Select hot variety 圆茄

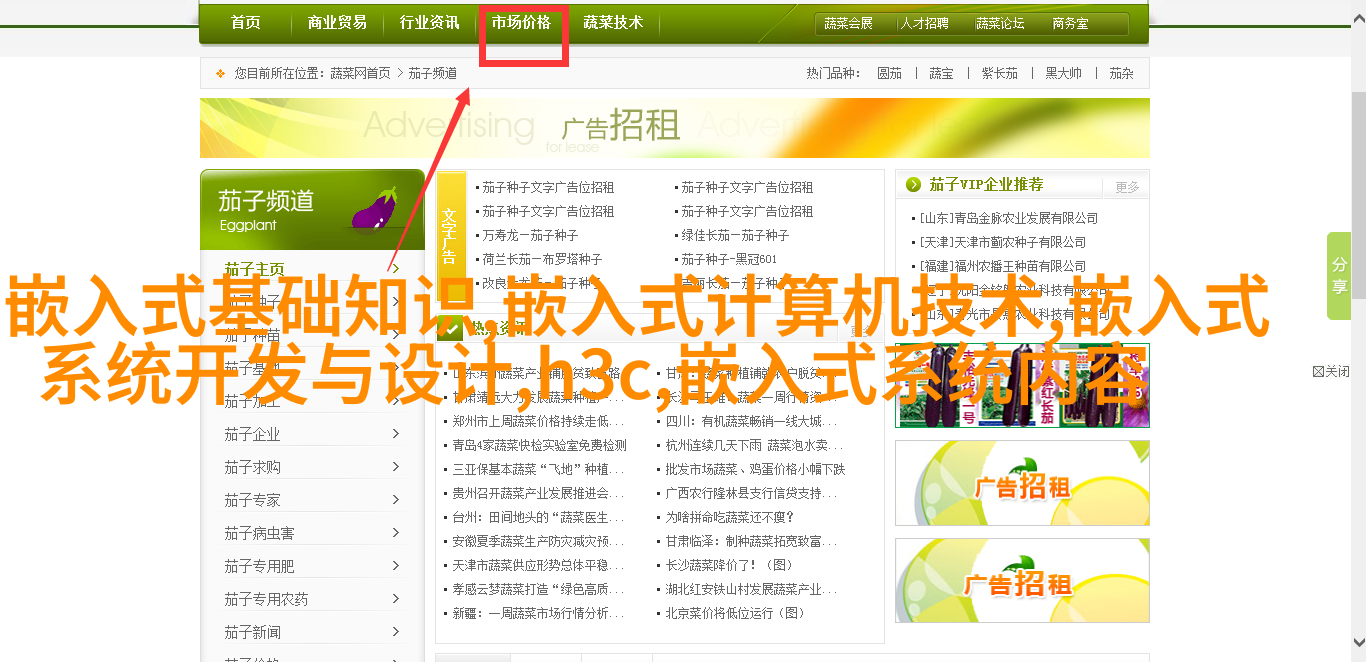click(889, 73)
